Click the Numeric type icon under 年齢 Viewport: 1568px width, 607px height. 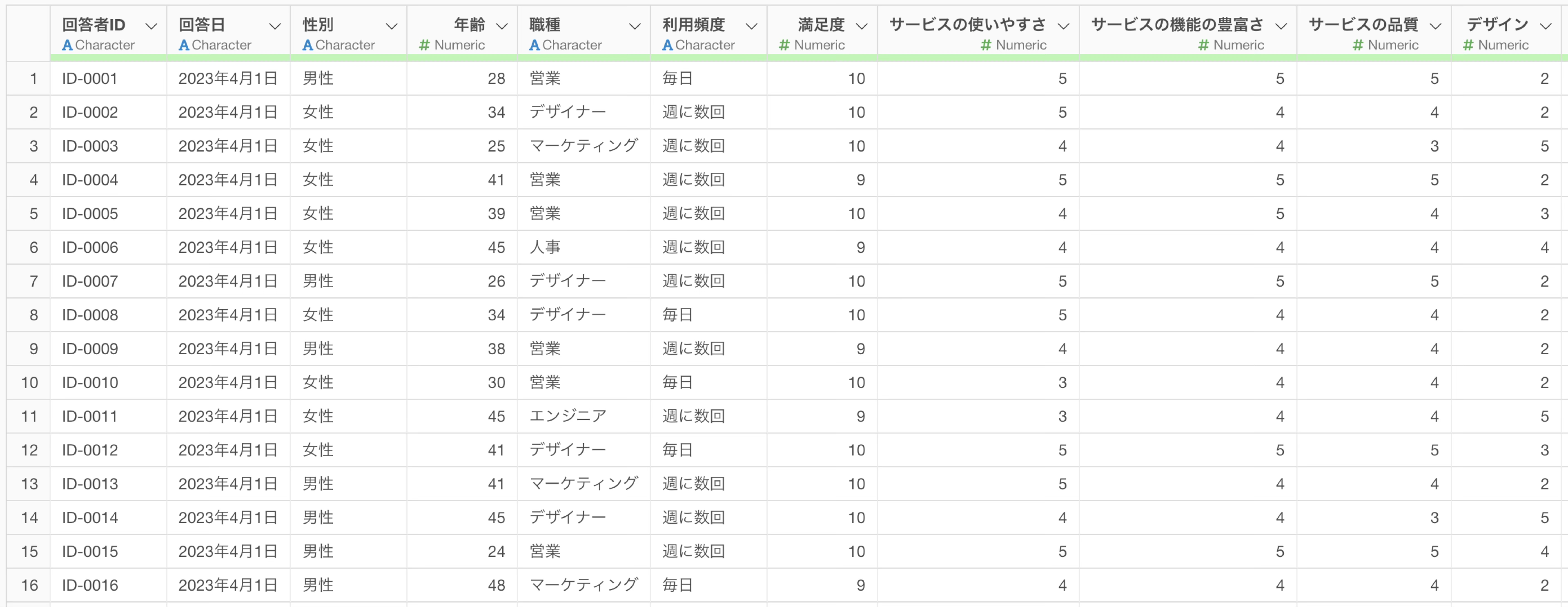[424, 45]
